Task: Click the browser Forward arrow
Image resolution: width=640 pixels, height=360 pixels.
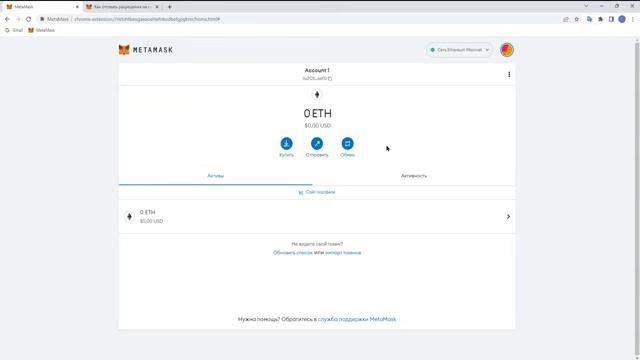Action: coord(18,19)
